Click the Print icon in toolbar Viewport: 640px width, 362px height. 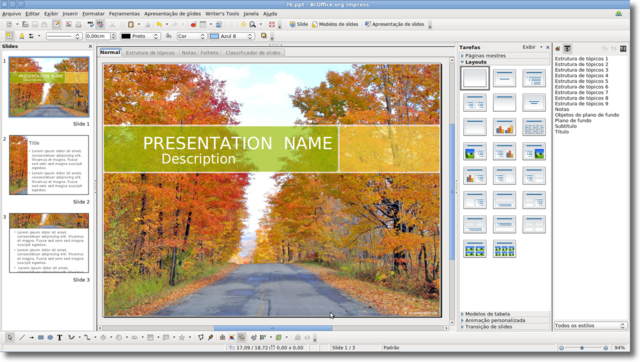(x=78, y=24)
